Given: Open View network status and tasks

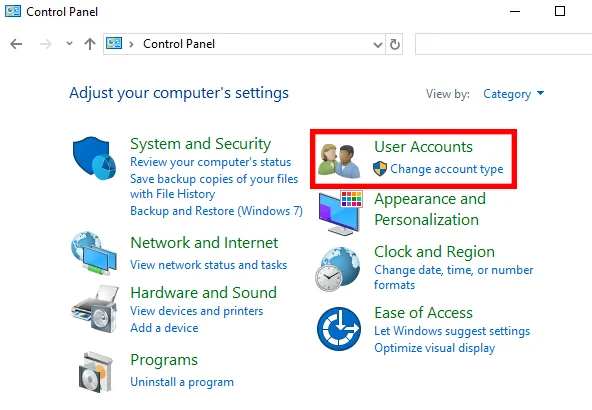Looking at the screenshot, I should (208, 265).
